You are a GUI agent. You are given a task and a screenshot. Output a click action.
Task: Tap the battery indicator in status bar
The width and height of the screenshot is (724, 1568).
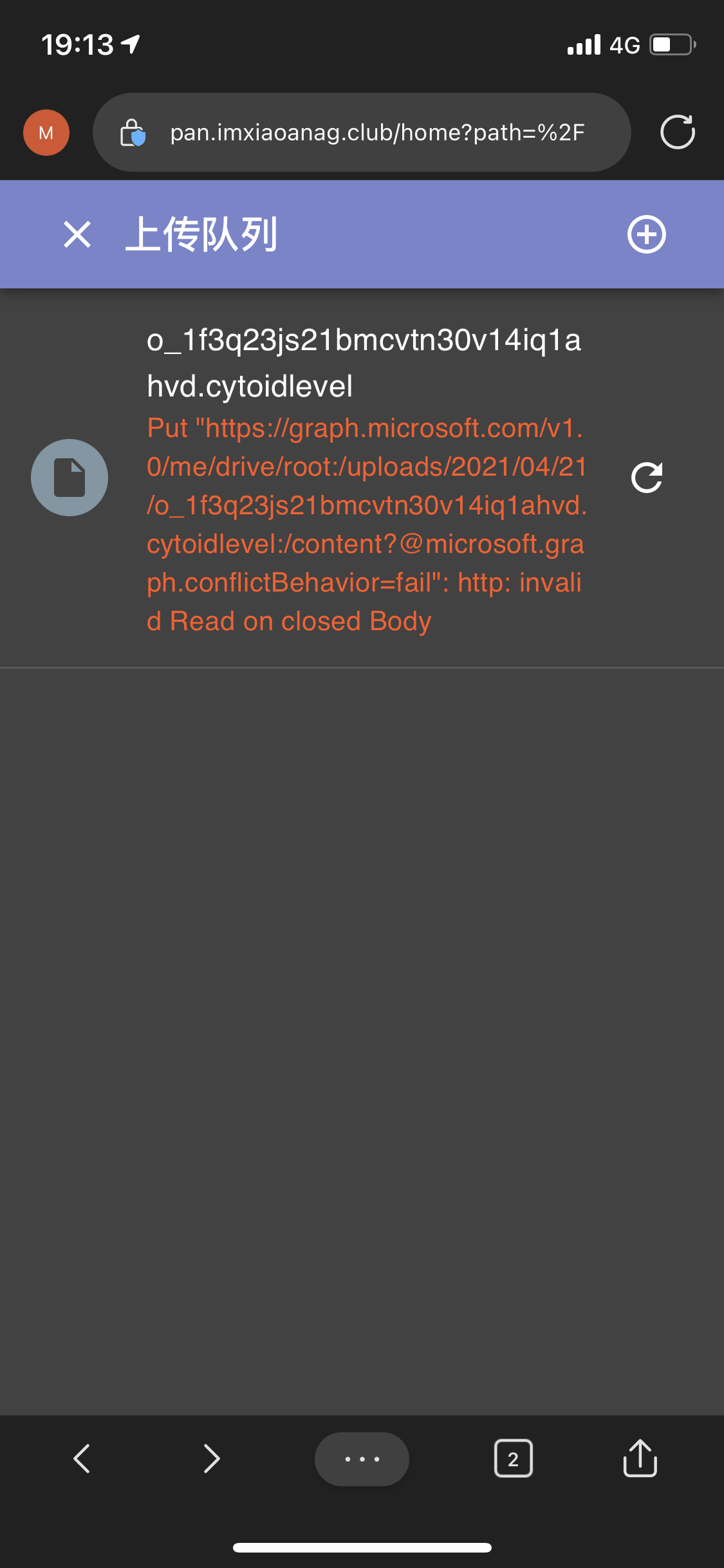point(673,45)
